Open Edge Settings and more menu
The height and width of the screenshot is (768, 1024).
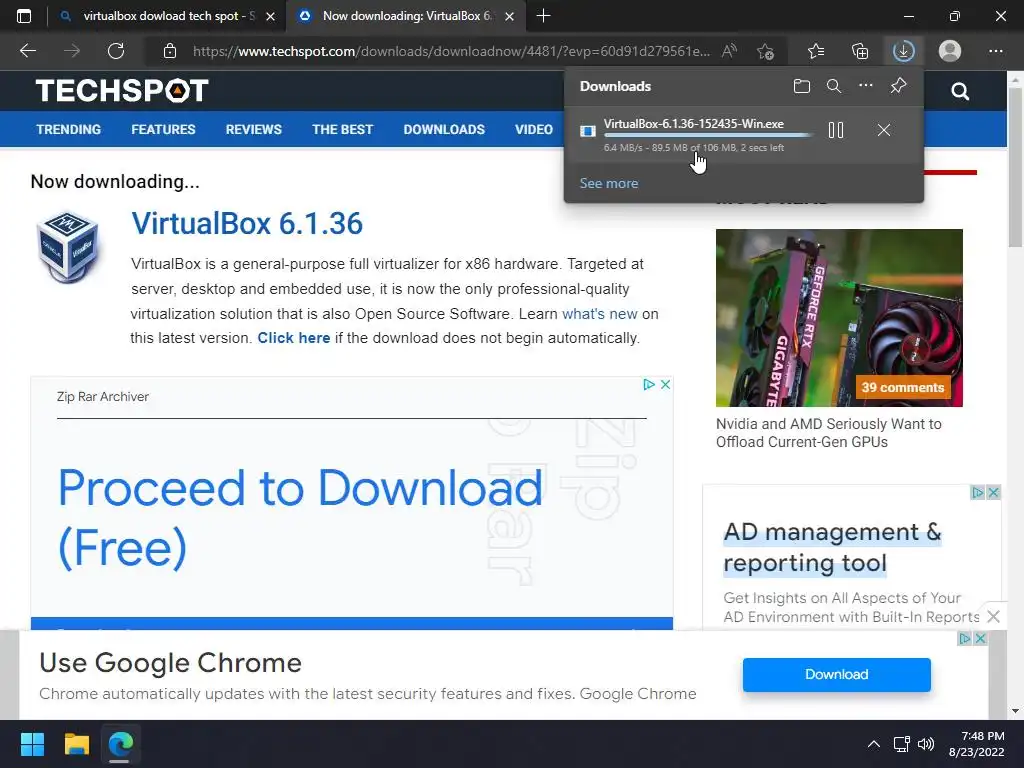pos(996,51)
